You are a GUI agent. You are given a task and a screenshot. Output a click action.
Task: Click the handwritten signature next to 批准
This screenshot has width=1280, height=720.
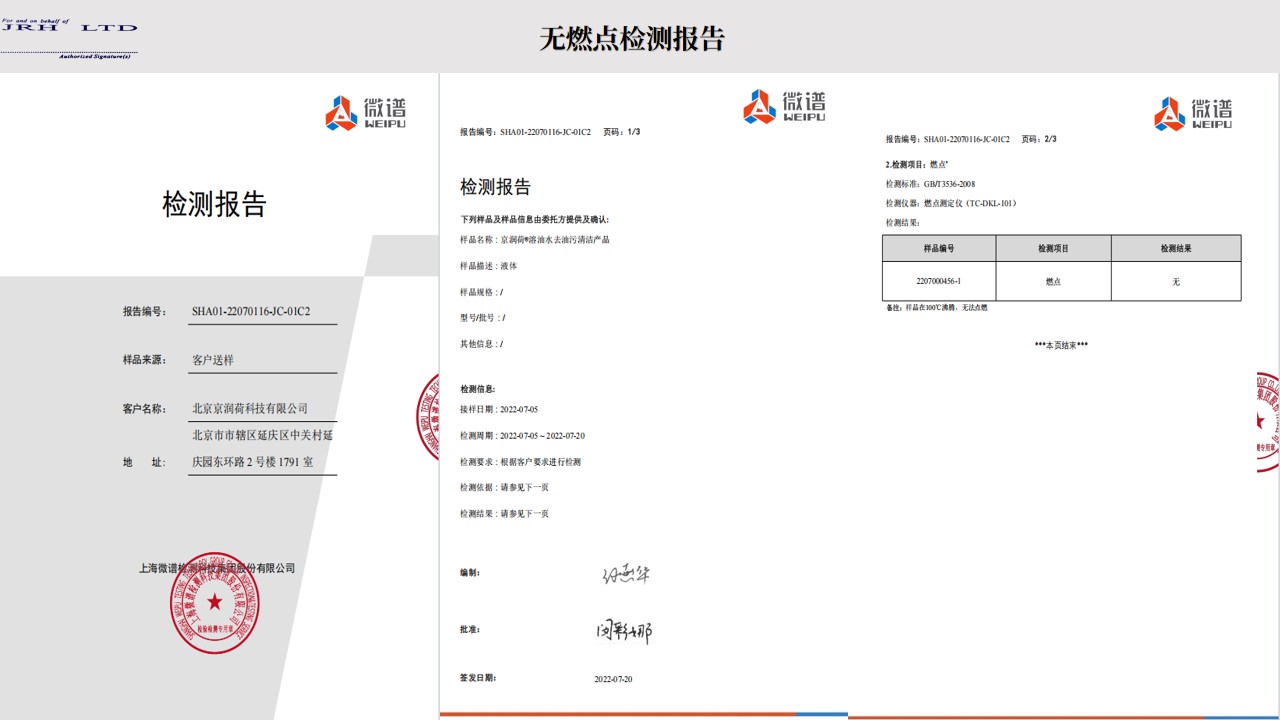[624, 631]
